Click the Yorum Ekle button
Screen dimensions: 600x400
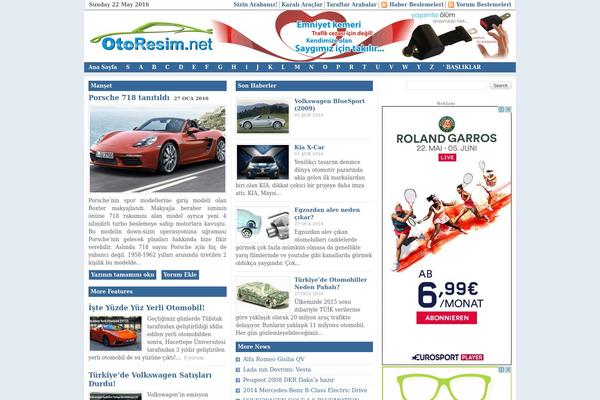[180, 275]
